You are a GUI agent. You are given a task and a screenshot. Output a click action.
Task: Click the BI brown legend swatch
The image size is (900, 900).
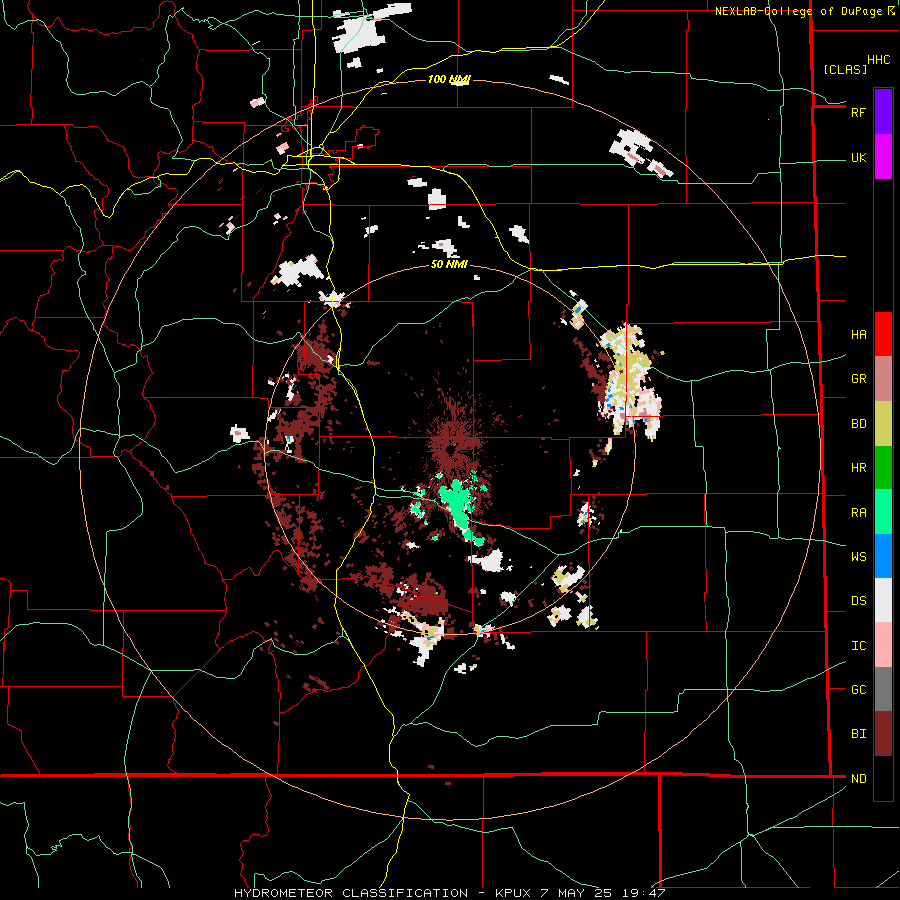883,734
